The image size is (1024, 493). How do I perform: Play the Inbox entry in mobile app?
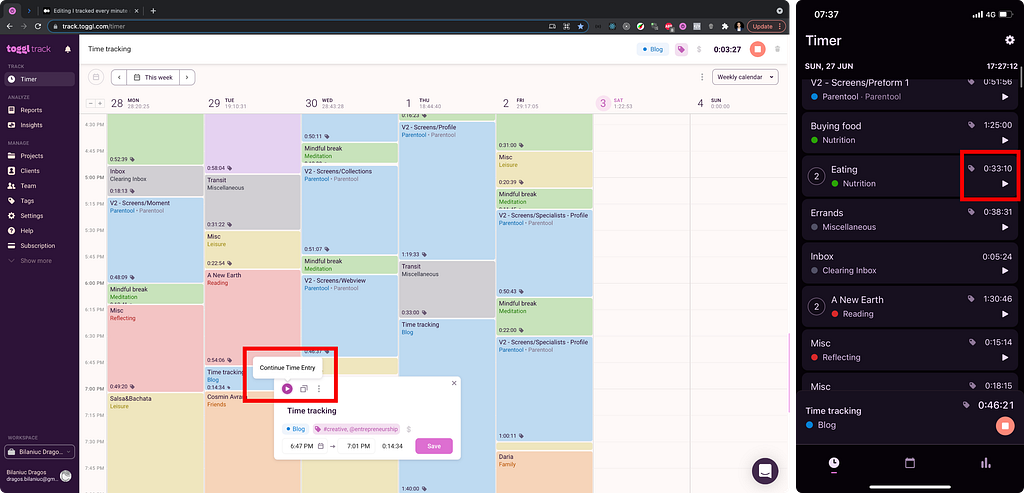(1005, 270)
